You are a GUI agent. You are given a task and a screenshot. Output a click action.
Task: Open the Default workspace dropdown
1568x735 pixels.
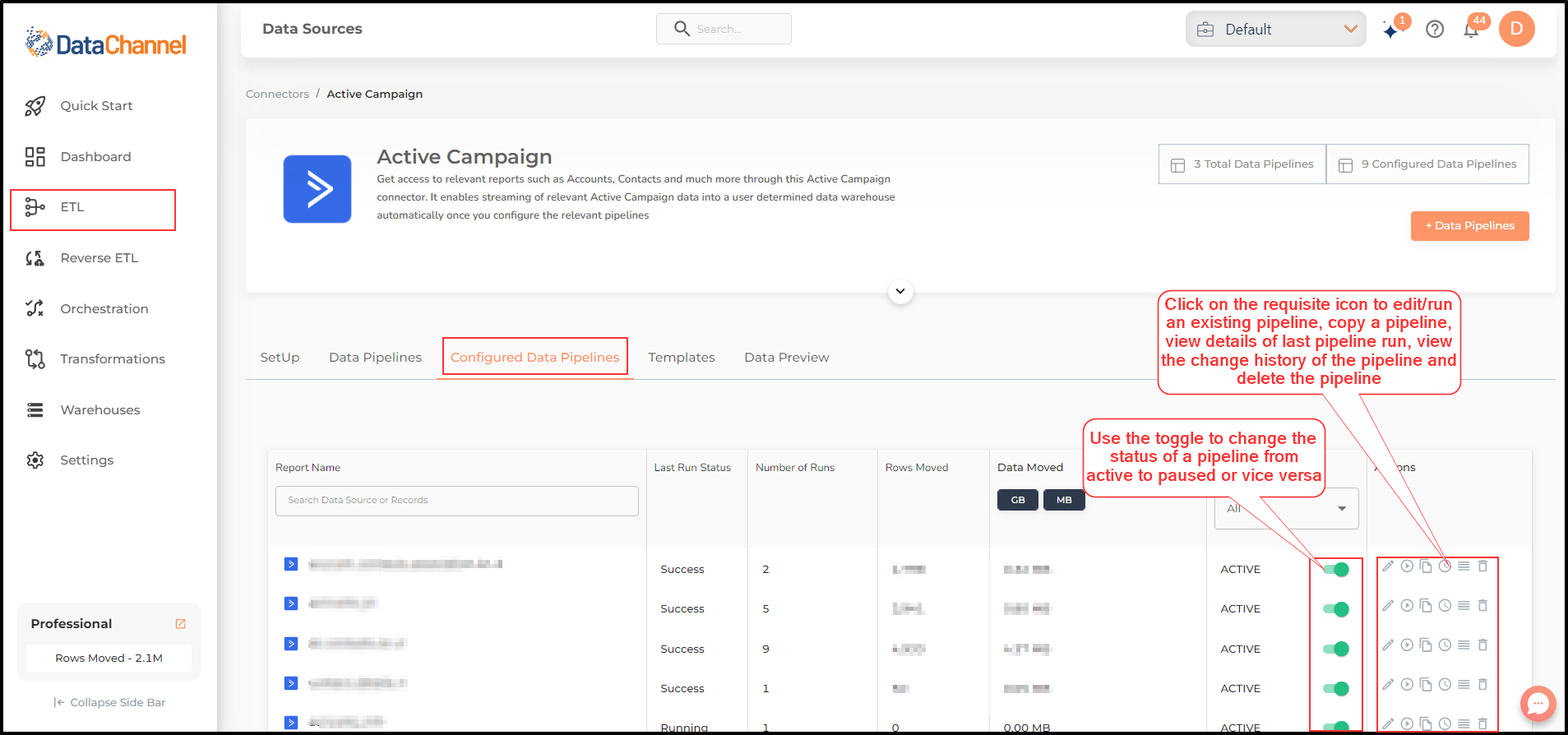tap(1275, 29)
